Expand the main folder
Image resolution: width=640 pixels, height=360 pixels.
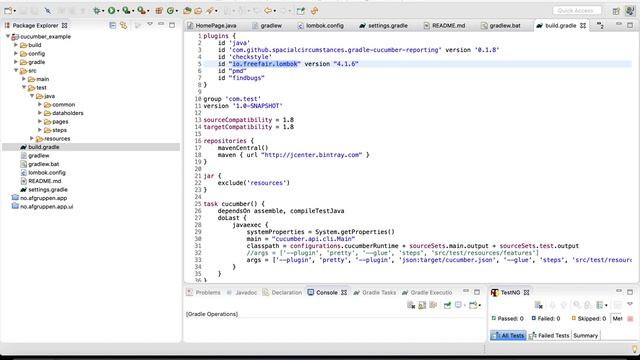click(24, 79)
